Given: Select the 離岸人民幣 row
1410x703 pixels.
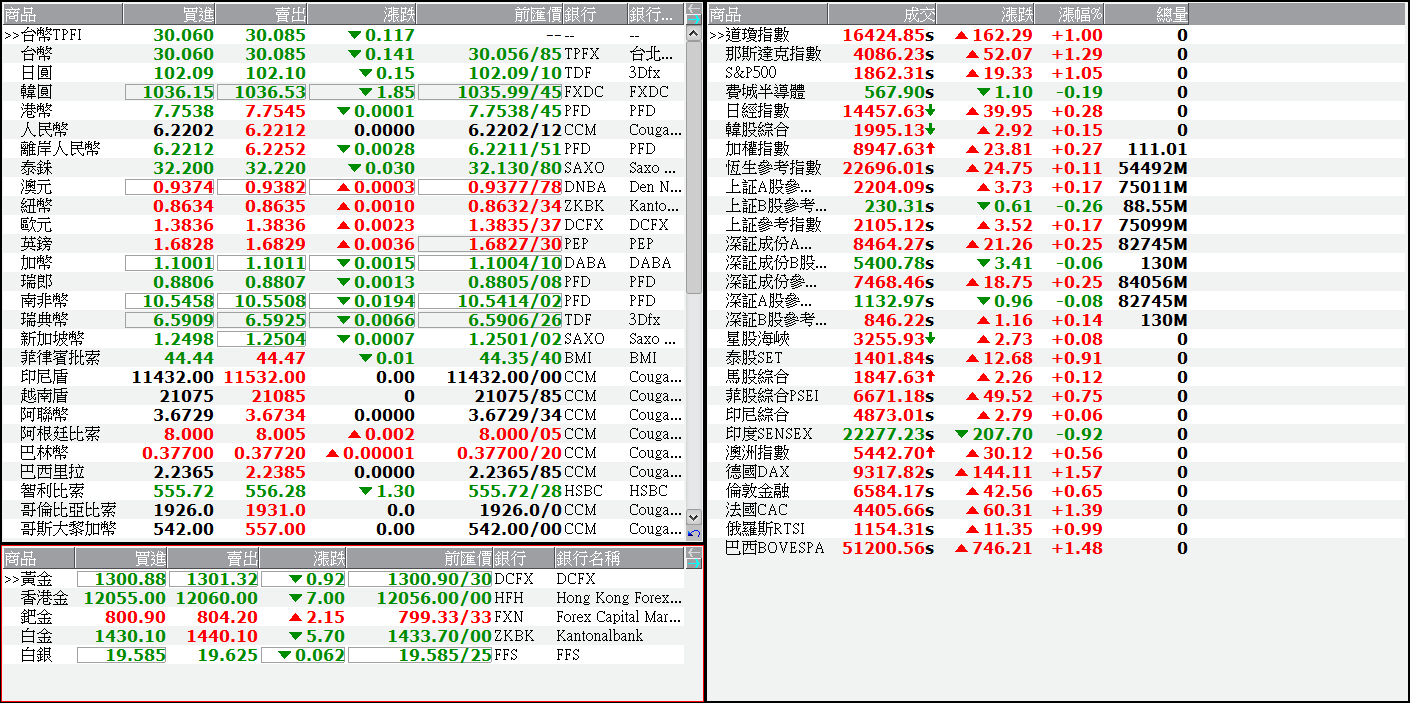Looking at the screenshot, I should coord(343,149).
